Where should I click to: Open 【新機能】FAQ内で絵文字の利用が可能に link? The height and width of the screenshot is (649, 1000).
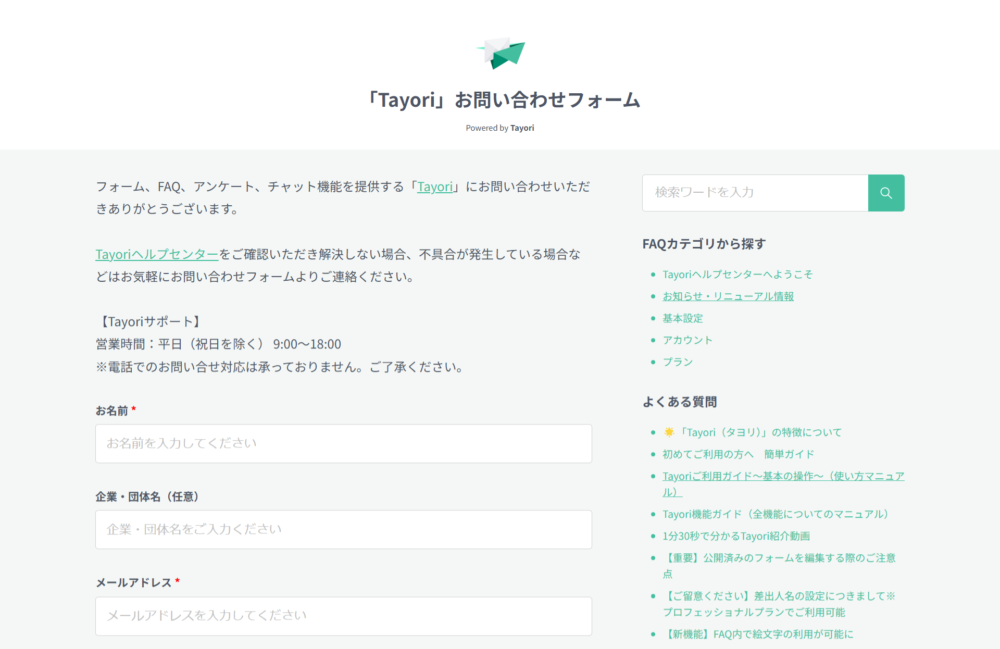coord(758,634)
